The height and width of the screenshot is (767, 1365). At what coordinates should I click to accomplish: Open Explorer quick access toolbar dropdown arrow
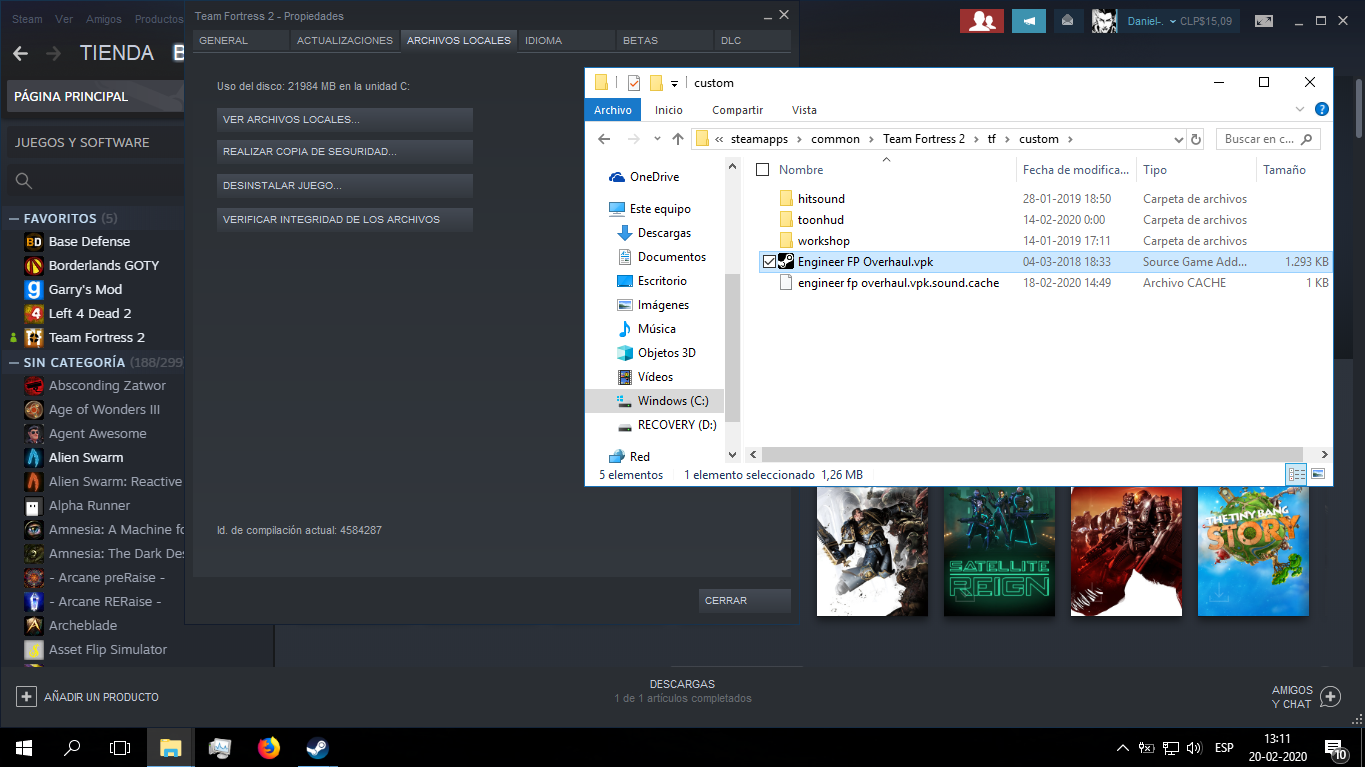[675, 83]
